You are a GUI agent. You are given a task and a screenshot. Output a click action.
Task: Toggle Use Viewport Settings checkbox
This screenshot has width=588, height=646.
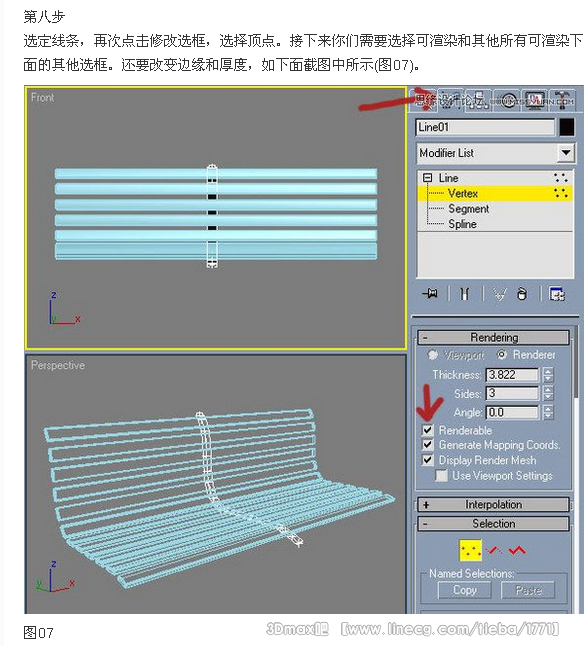(442, 476)
